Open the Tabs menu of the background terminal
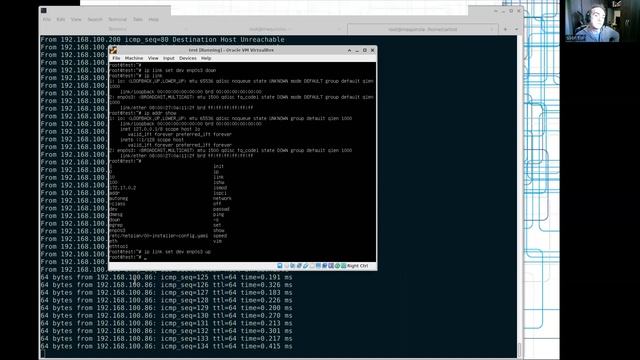The width and height of the screenshot is (640, 360). click(x=138, y=20)
